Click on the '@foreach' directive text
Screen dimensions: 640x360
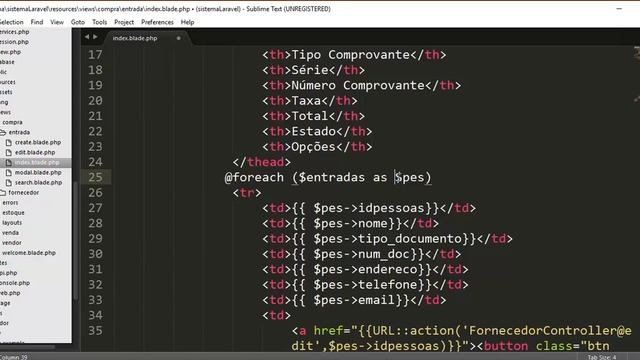(254, 178)
